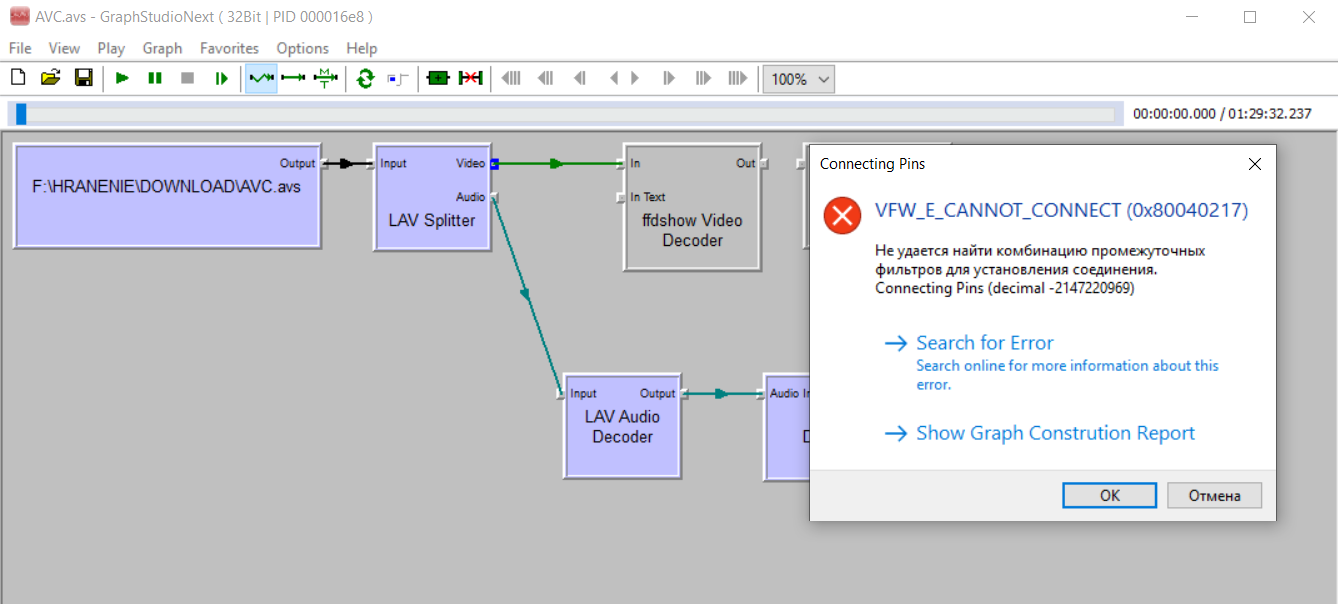Save the graph with floppy disk icon
Viewport: 1338px width, 604px height.
pos(84,78)
